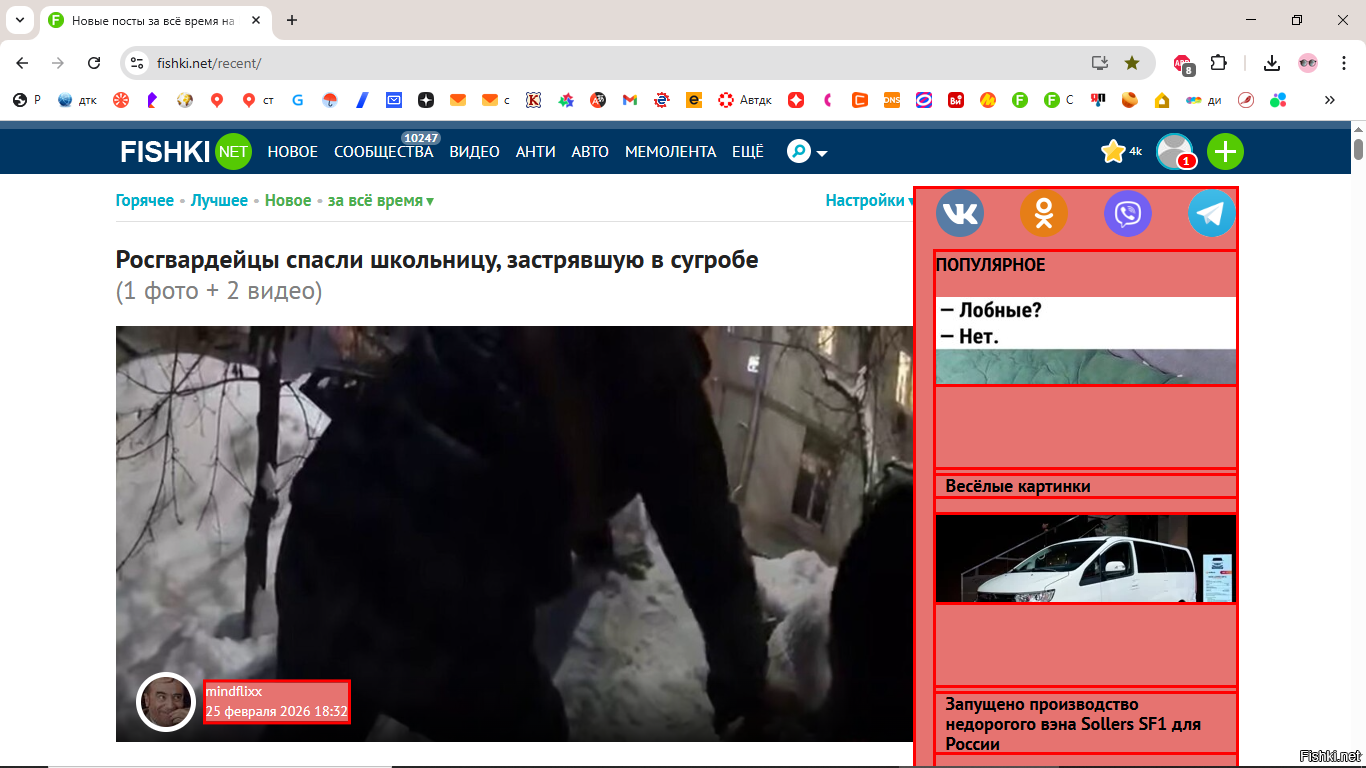The height and width of the screenshot is (768, 1366).
Task: Open the Chrome three-dot menu
Action: pyautogui.click(x=1344, y=63)
